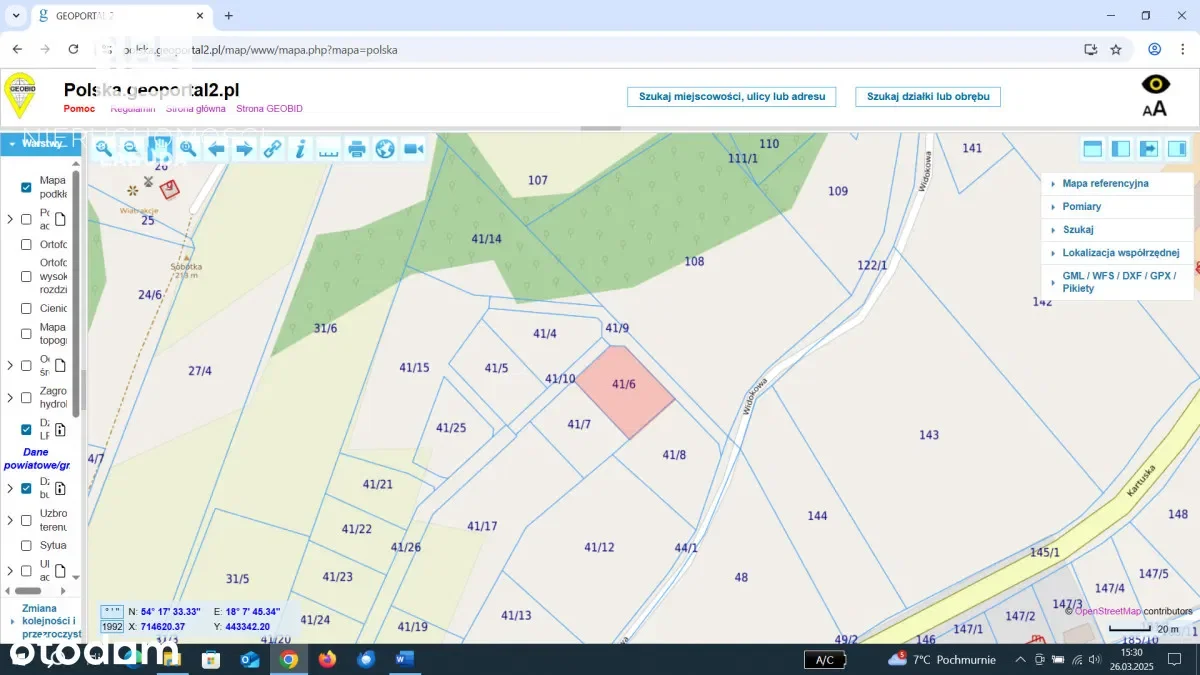Enable the Cieniowanie layer checkbox
Screen dimensions: 1200x675
(x=27, y=309)
